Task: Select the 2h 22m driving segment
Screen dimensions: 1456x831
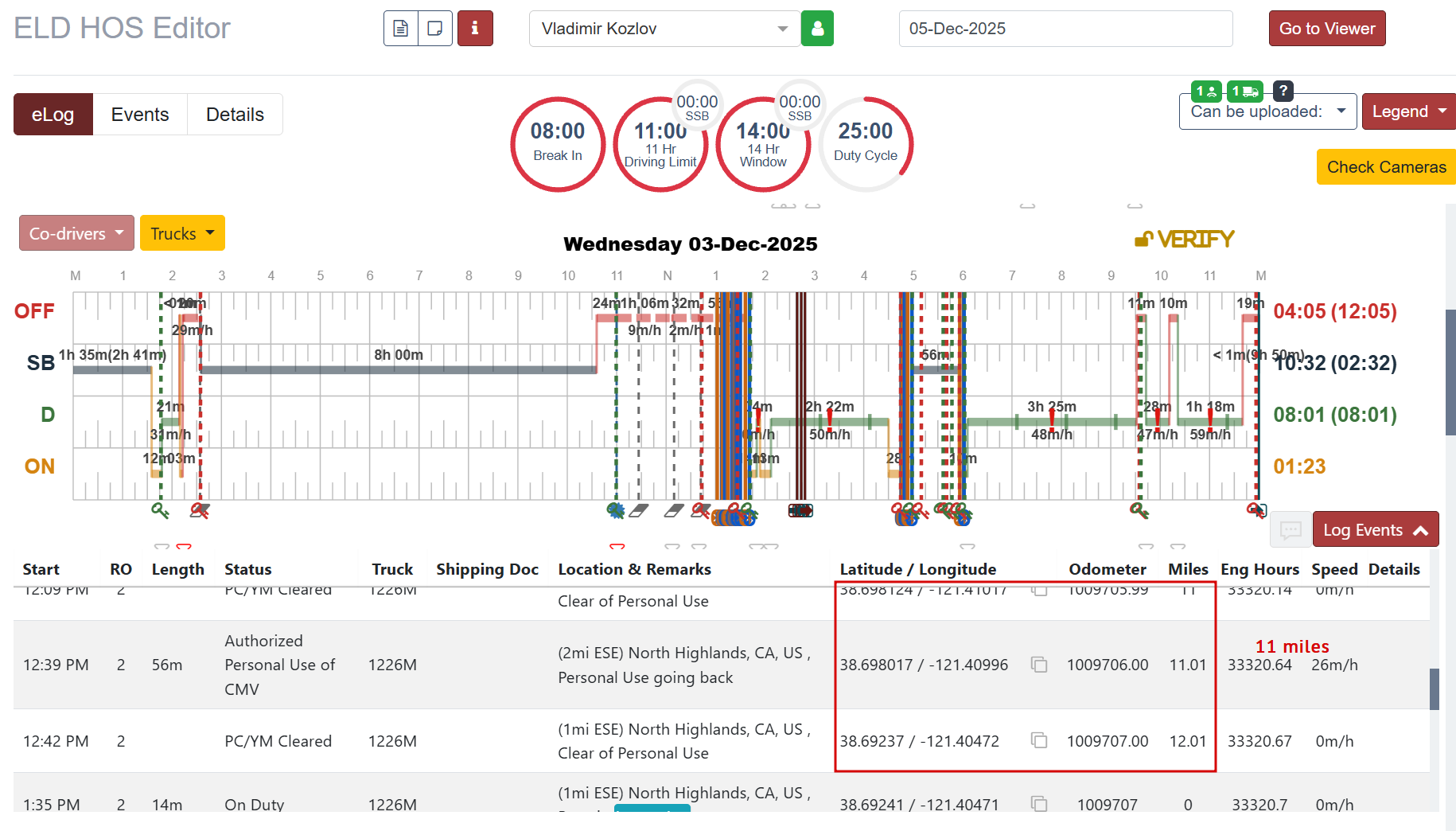Action: [829, 421]
